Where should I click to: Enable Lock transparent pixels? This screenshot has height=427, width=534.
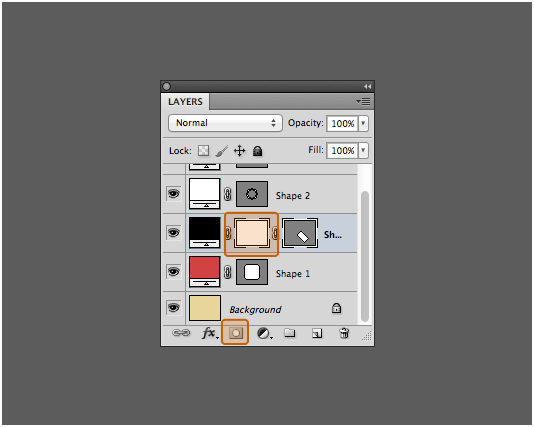click(204, 151)
